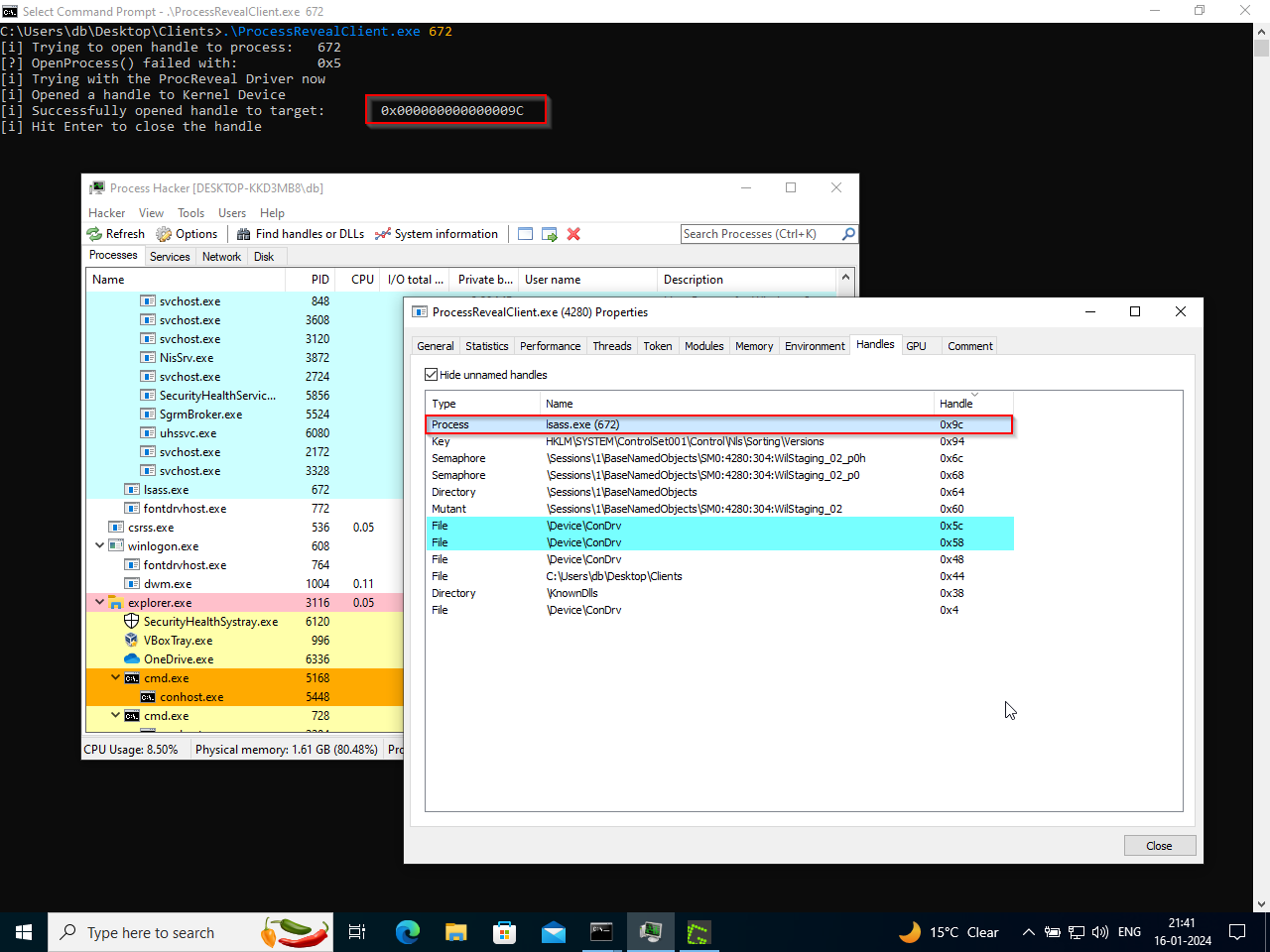1270x952 pixels.
Task: Switch to the Network tab
Action: (221, 257)
